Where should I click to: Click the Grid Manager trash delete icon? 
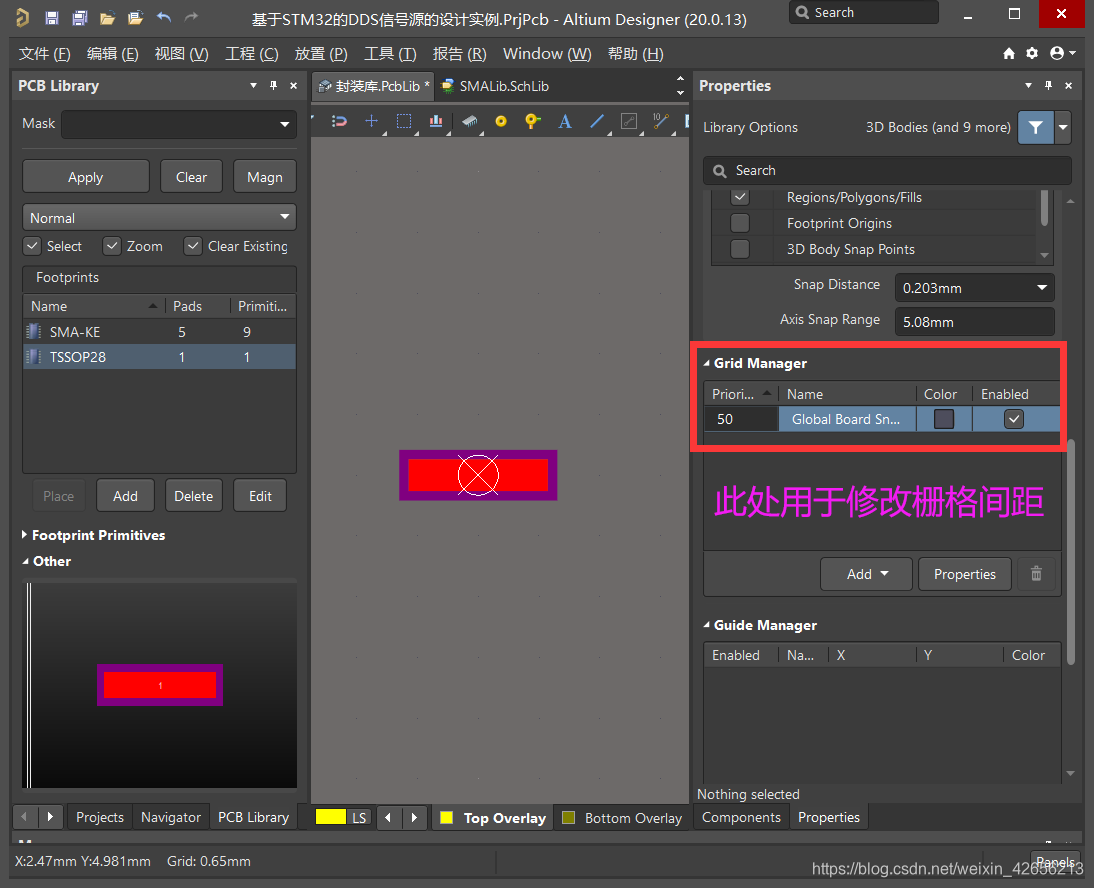[x=1036, y=574]
